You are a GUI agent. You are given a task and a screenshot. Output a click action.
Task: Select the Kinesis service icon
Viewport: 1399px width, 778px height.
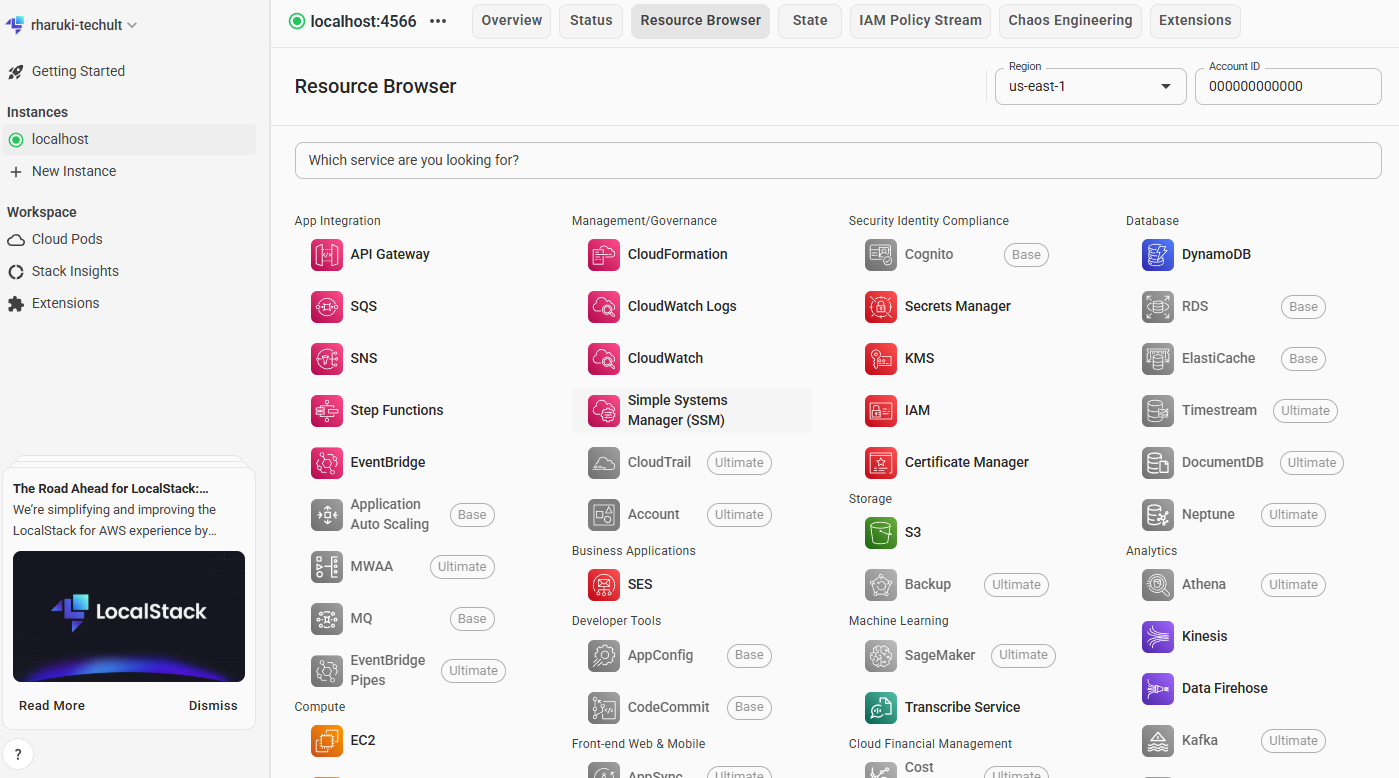coord(1158,637)
